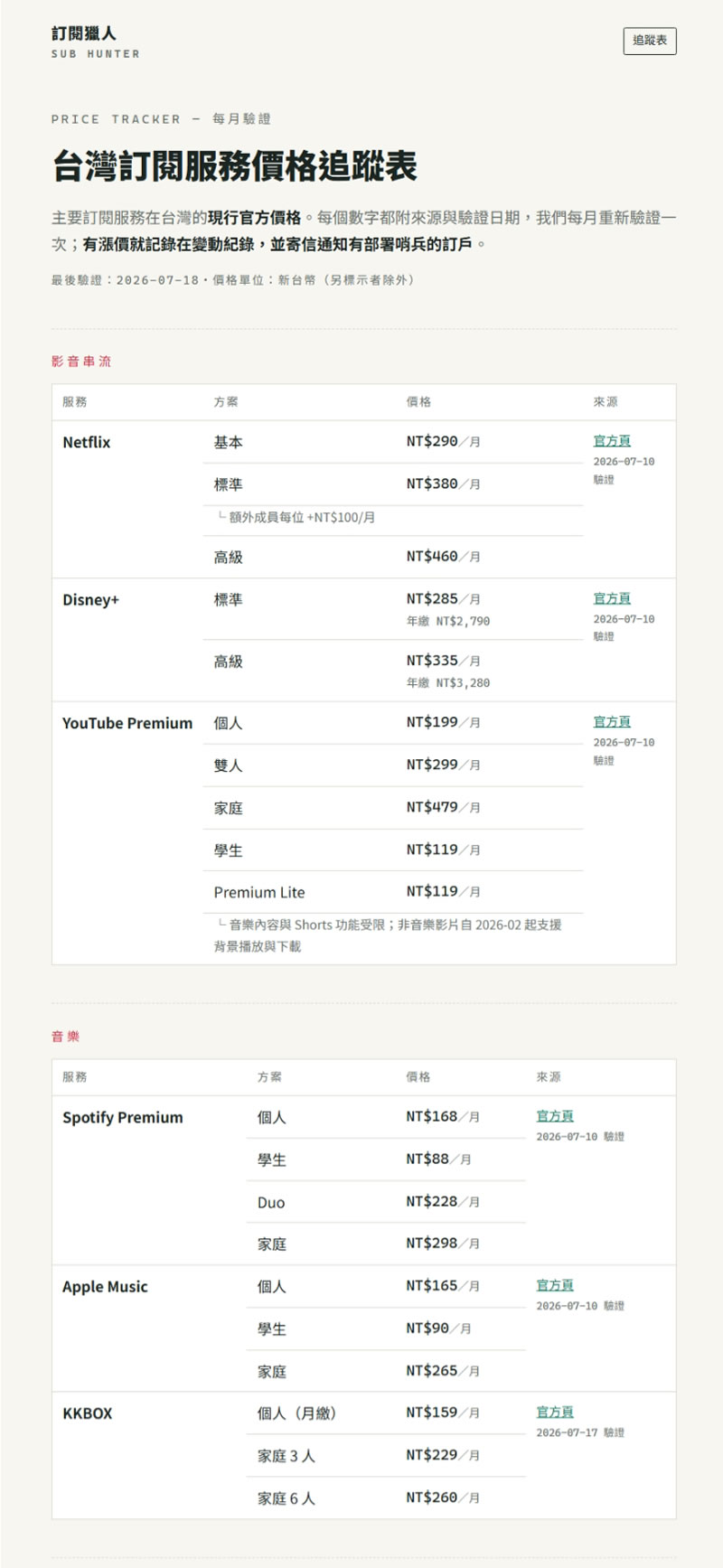Select YouTube 雙人 price NT$299/月
Image resolution: width=723 pixels, height=1568 pixels.
(444, 765)
